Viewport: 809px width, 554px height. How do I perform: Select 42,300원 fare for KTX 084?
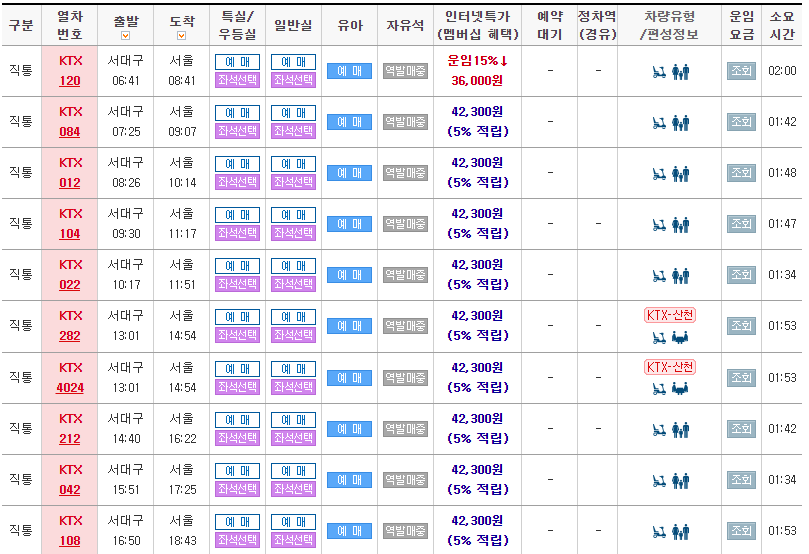pyautogui.click(x=477, y=112)
